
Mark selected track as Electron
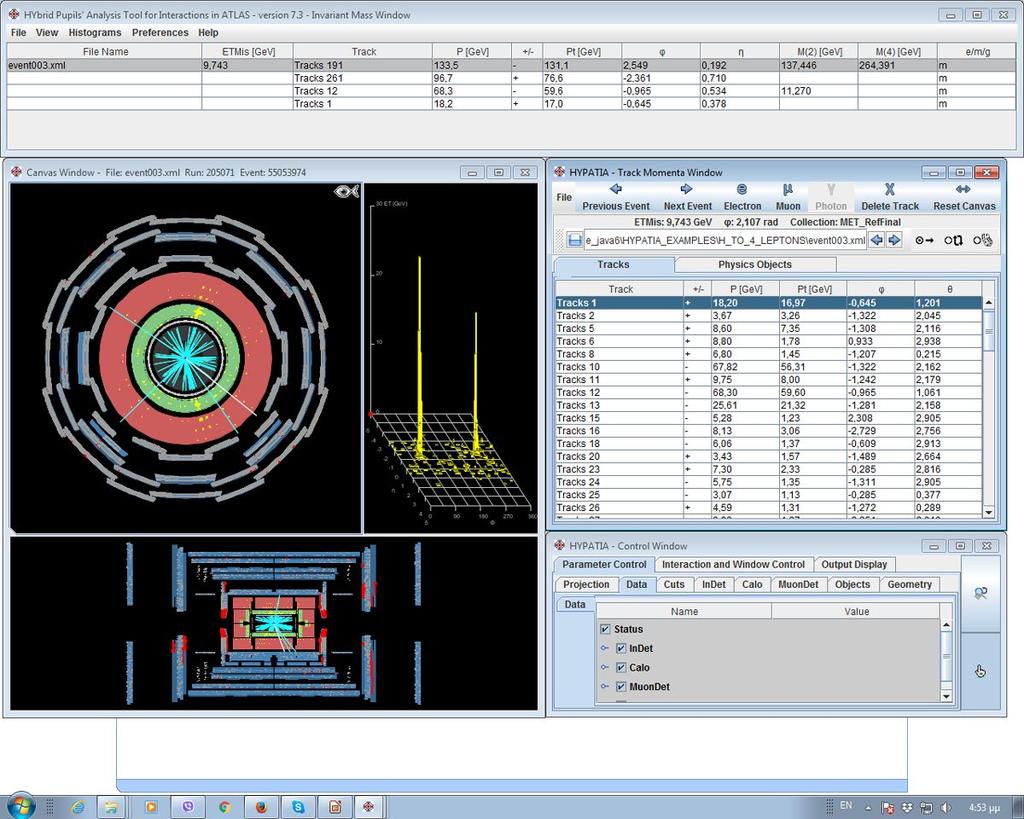(x=742, y=197)
